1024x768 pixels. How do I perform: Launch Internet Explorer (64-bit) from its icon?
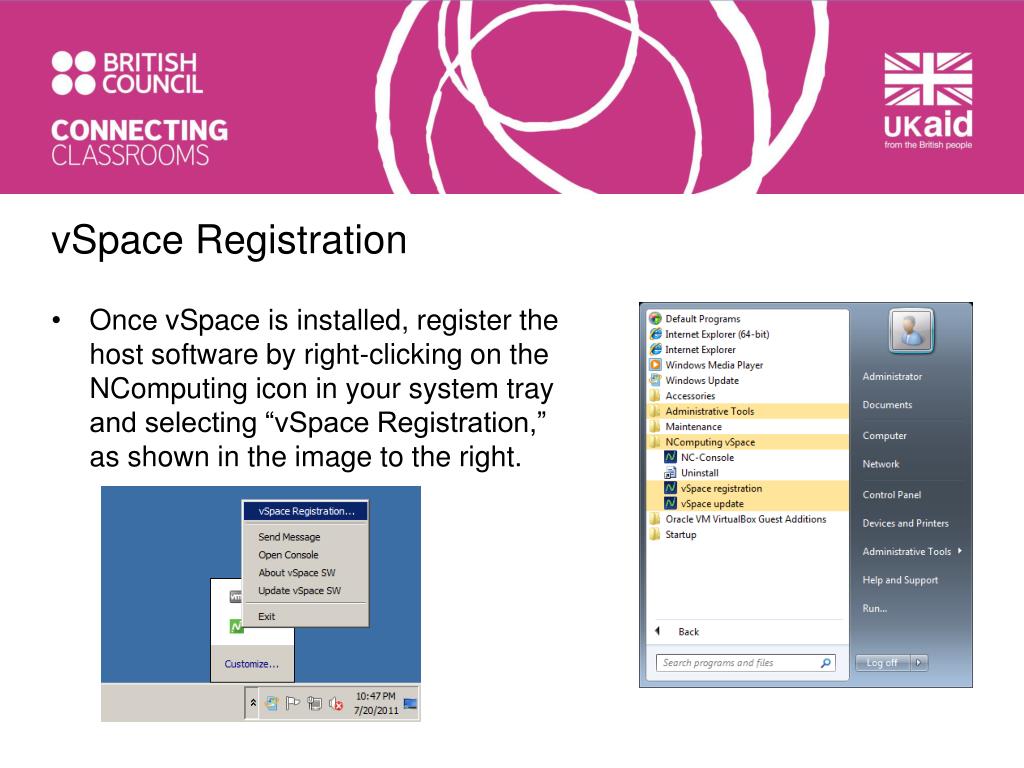click(656, 334)
